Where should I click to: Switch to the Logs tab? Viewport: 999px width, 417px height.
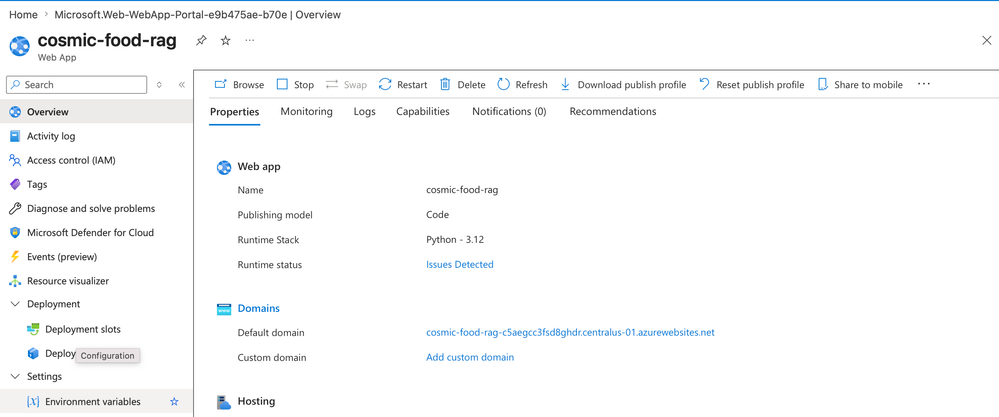pyautogui.click(x=364, y=111)
